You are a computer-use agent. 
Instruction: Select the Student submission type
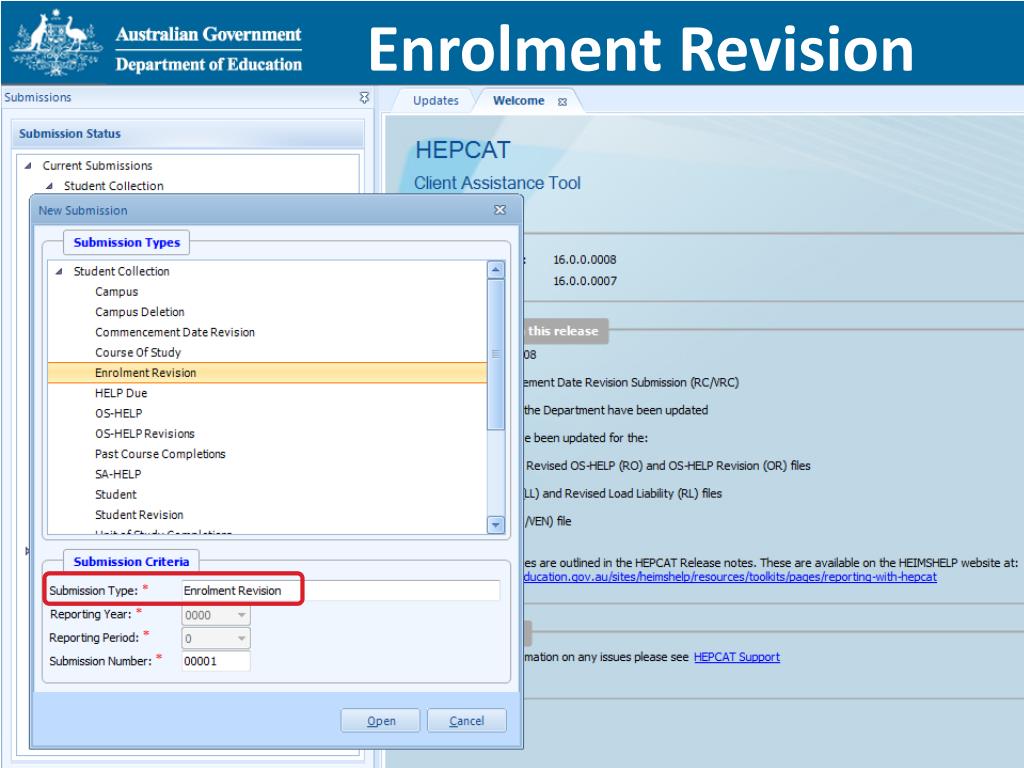116,494
